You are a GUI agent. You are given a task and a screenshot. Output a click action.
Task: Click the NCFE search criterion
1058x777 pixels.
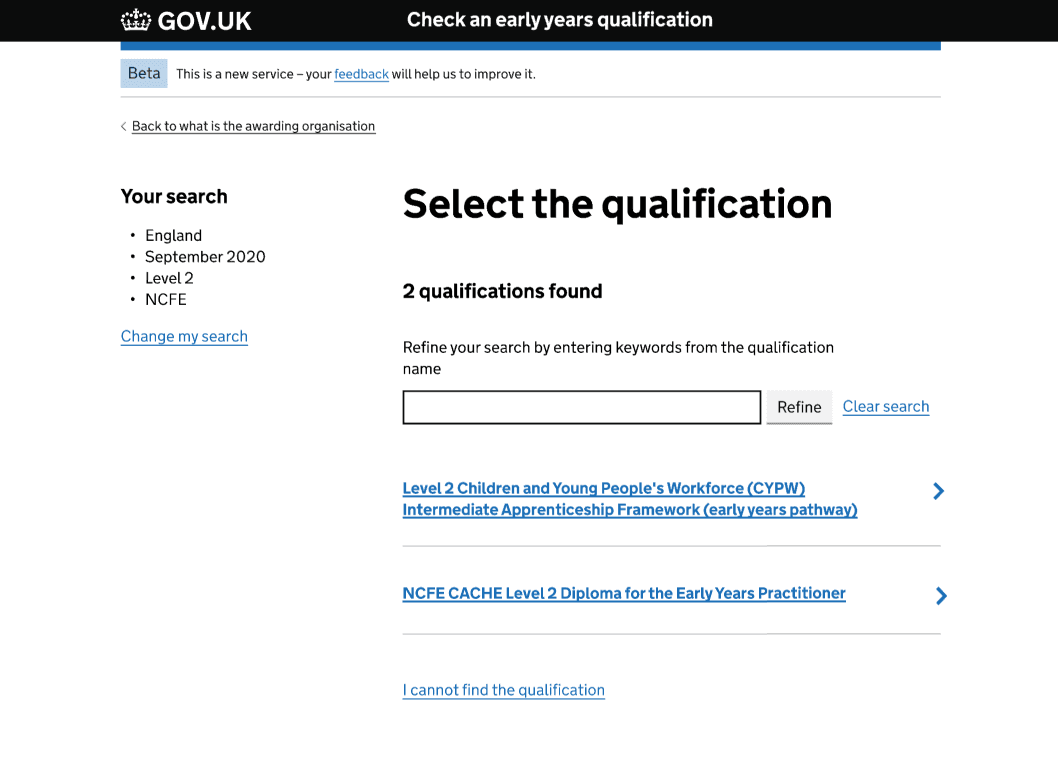(x=166, y=299)
